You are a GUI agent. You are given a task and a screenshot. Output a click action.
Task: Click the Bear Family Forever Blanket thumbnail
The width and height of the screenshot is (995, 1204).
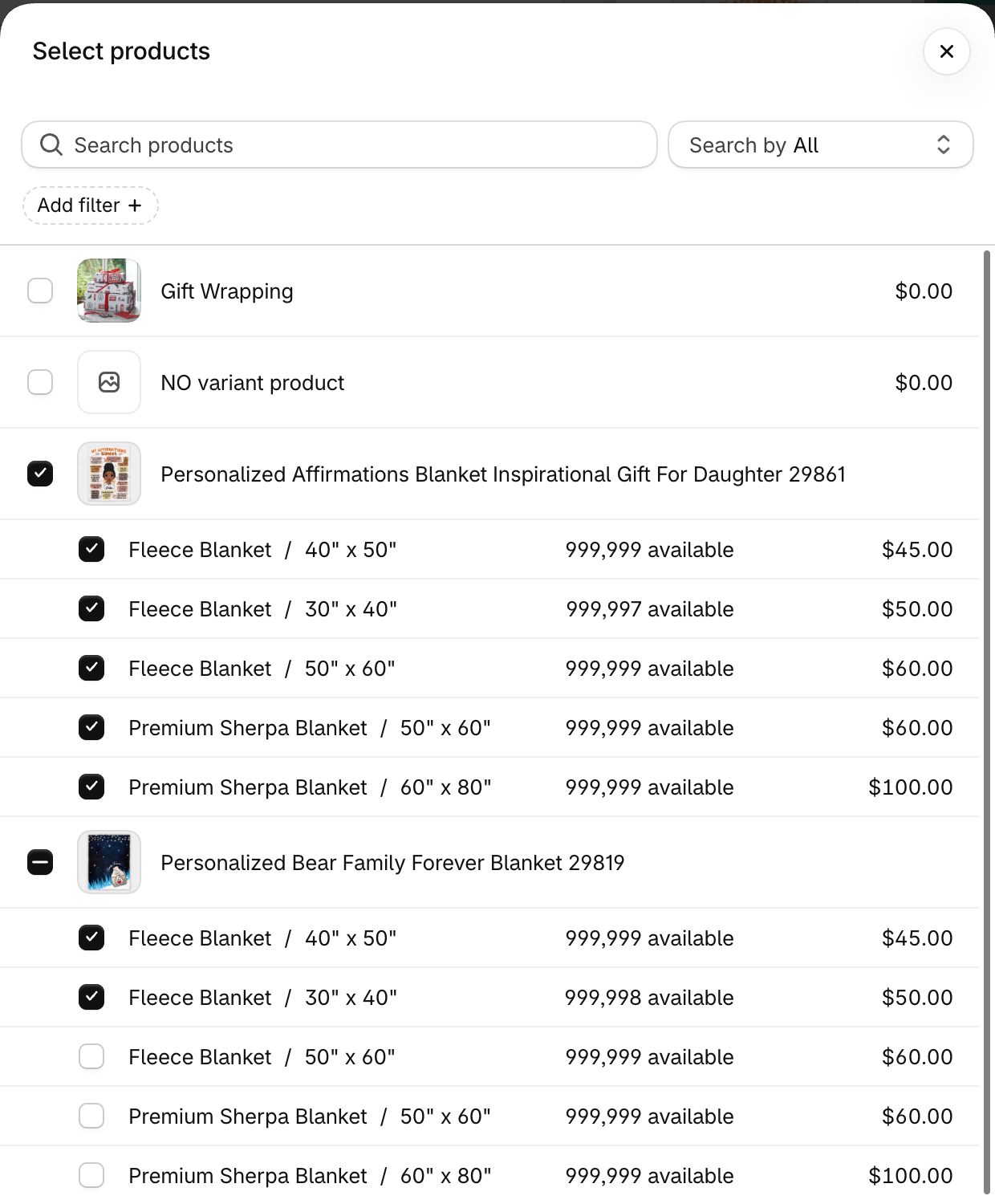pyautogui.click(x=109, y=862)
